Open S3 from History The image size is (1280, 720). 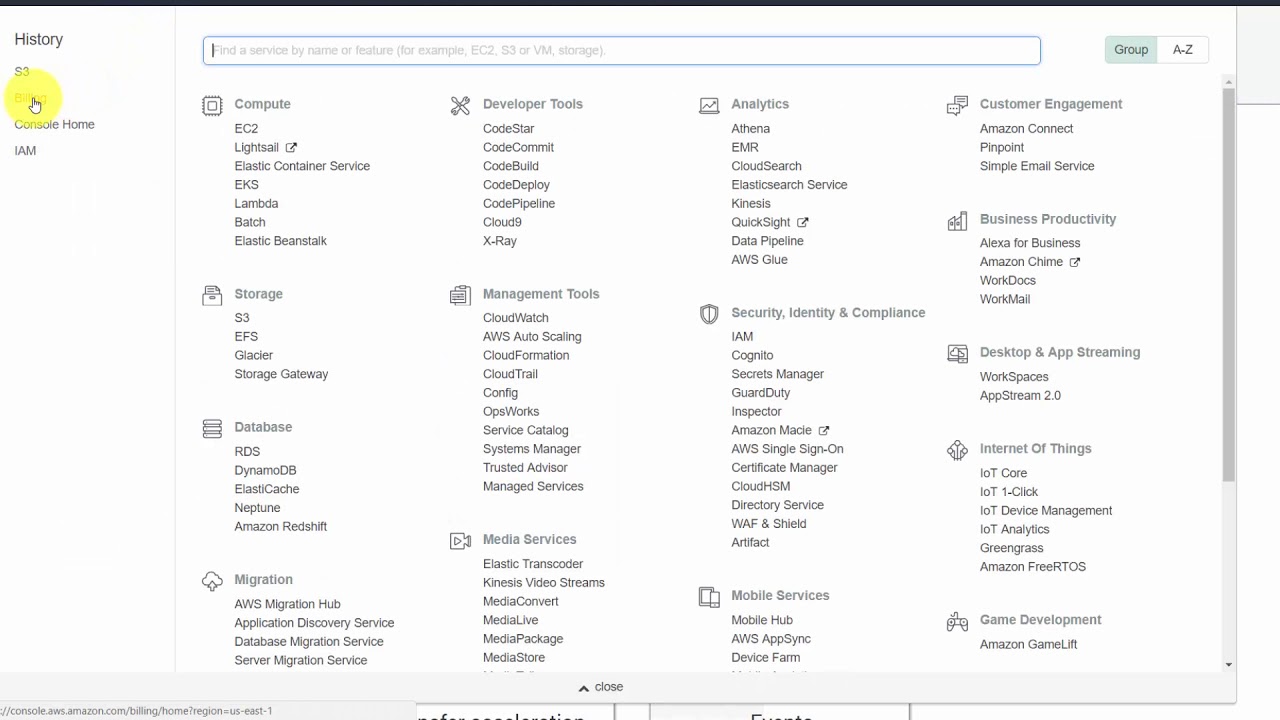22,72
